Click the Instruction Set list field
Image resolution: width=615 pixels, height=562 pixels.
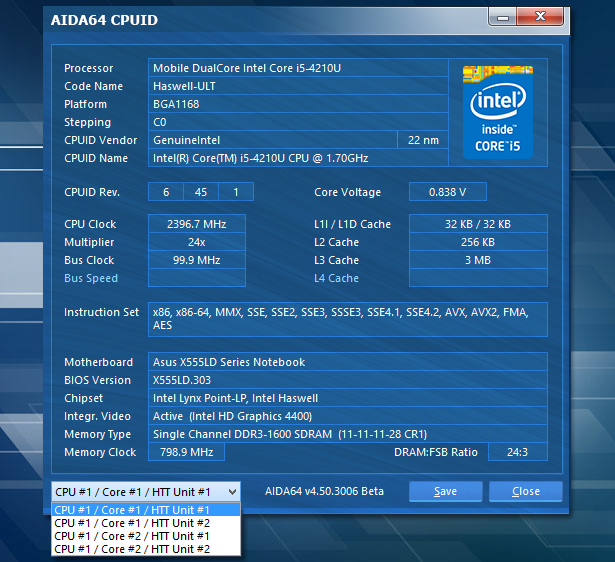coord(348,319)
